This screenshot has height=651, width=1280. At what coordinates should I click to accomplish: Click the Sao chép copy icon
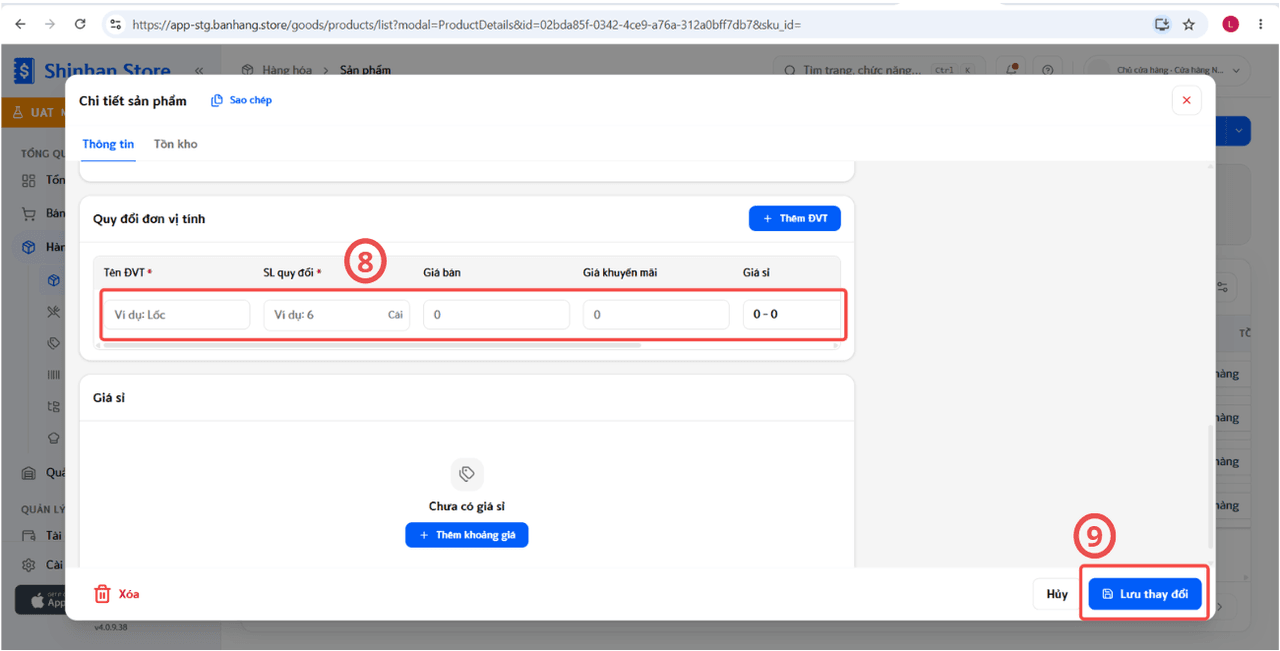click(x=216, y=101)
